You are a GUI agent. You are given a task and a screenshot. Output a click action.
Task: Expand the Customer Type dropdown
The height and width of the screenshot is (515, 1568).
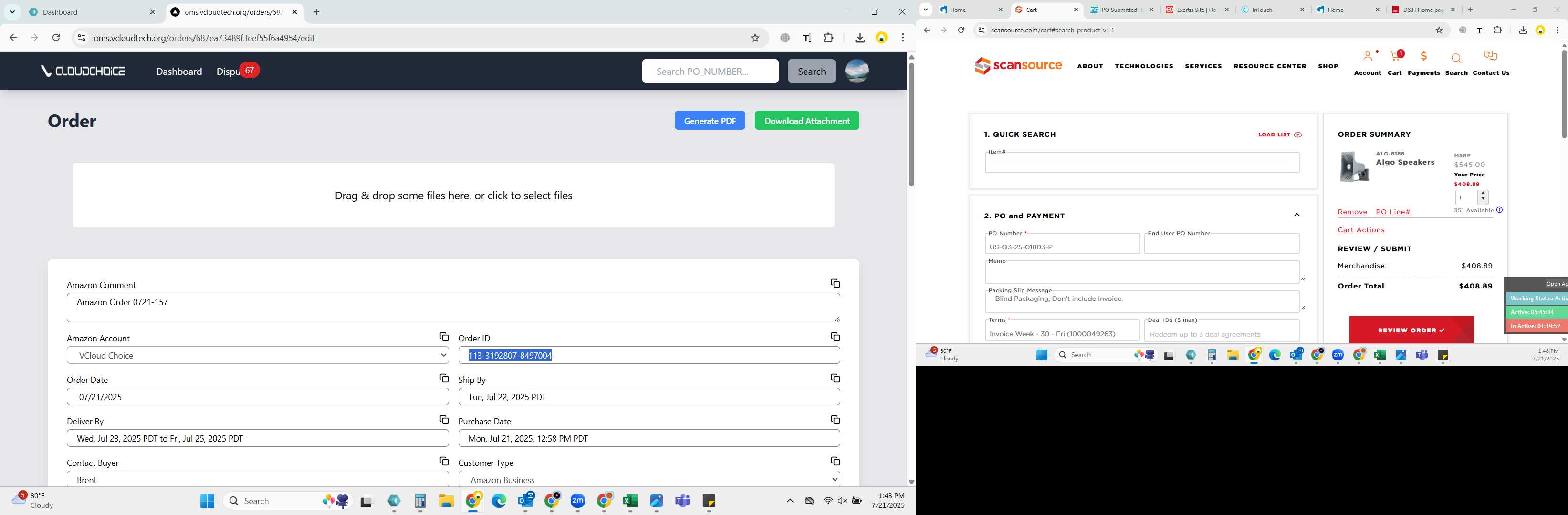click(649, 480)
